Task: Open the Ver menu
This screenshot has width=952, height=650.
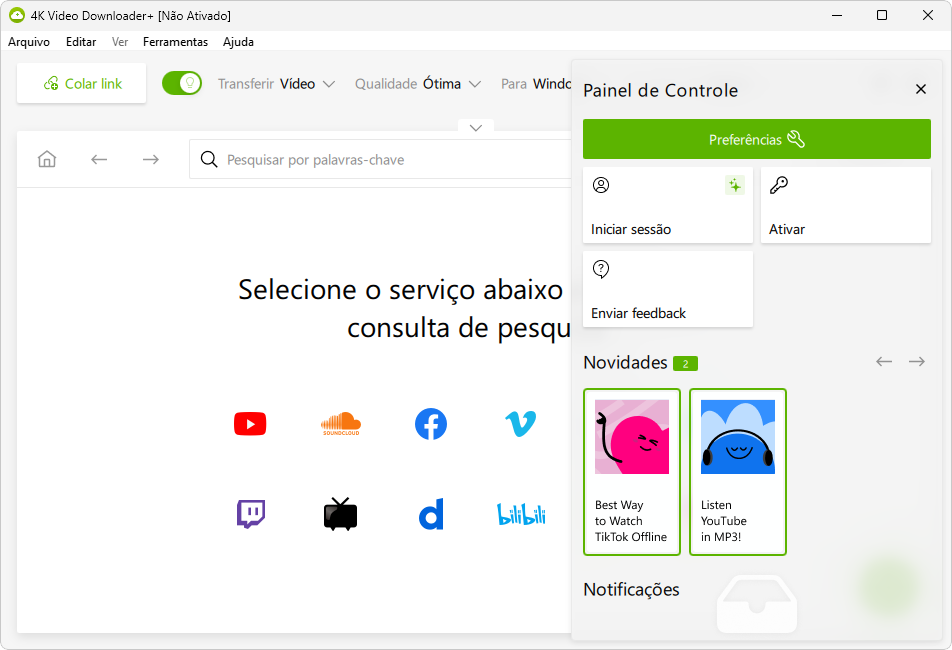Action: 120,42
